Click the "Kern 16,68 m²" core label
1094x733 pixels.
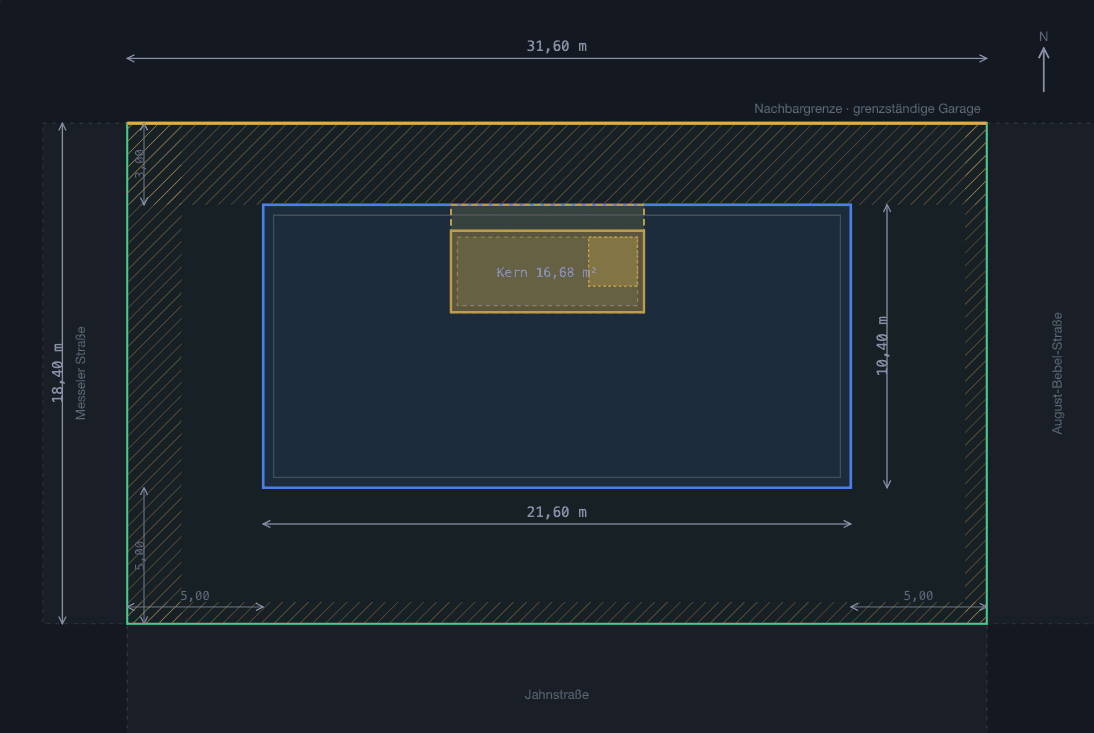546,272
